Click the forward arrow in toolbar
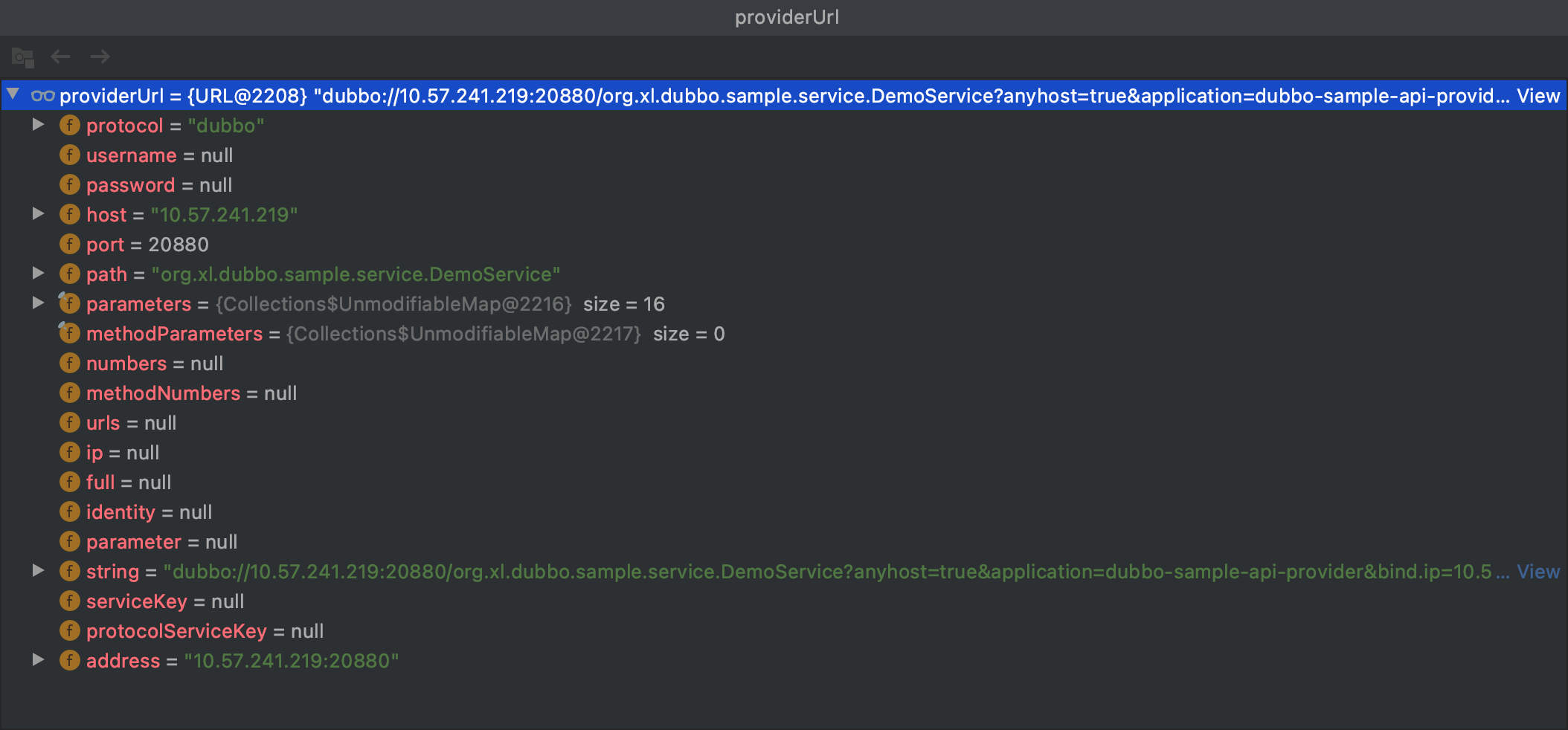 coord(100,56)
